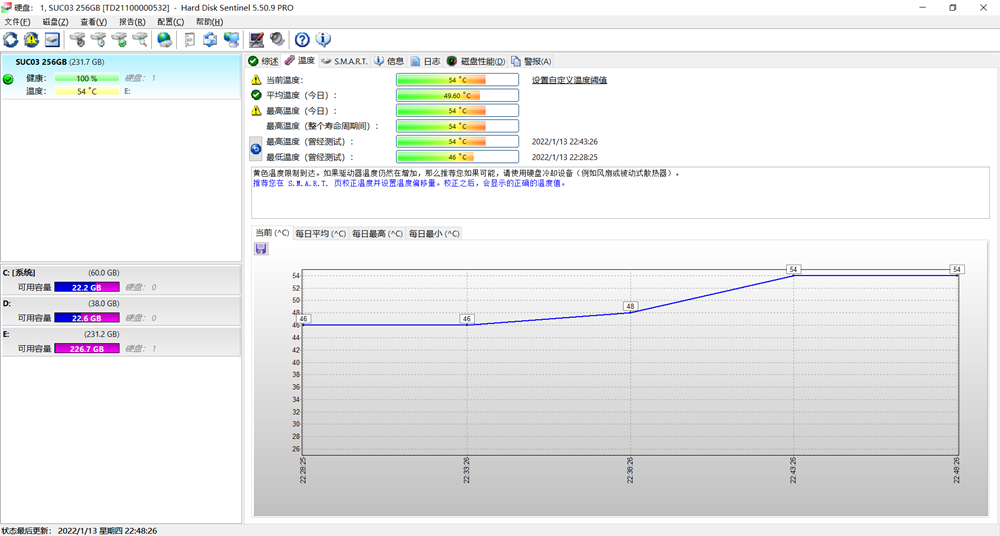This screenshot has height=536, width=1000.
Task: Click the blue info about icon
Action: (x=323, y=40)
